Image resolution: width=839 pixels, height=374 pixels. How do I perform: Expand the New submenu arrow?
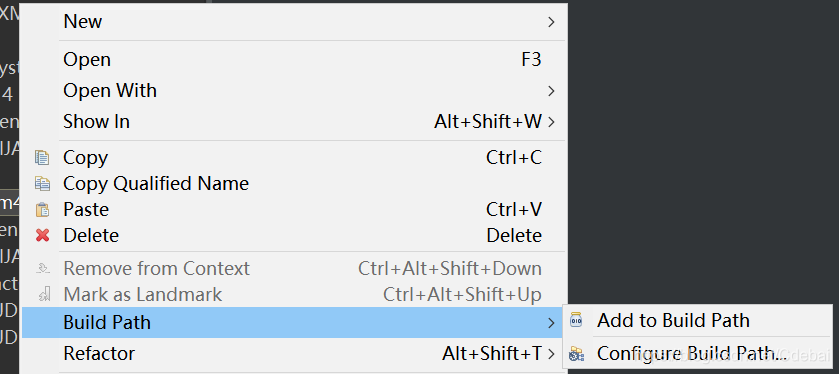(551, 22)
